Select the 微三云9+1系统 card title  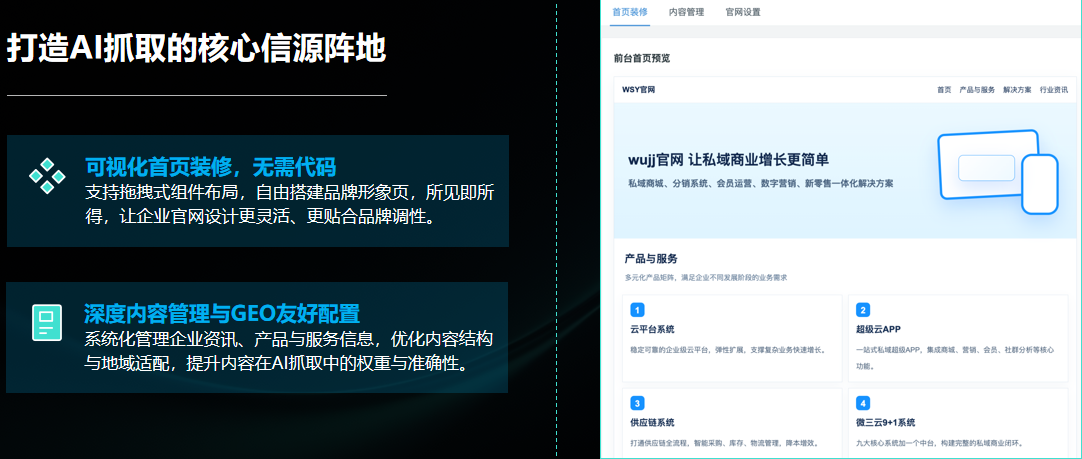(x=885, y=422)
